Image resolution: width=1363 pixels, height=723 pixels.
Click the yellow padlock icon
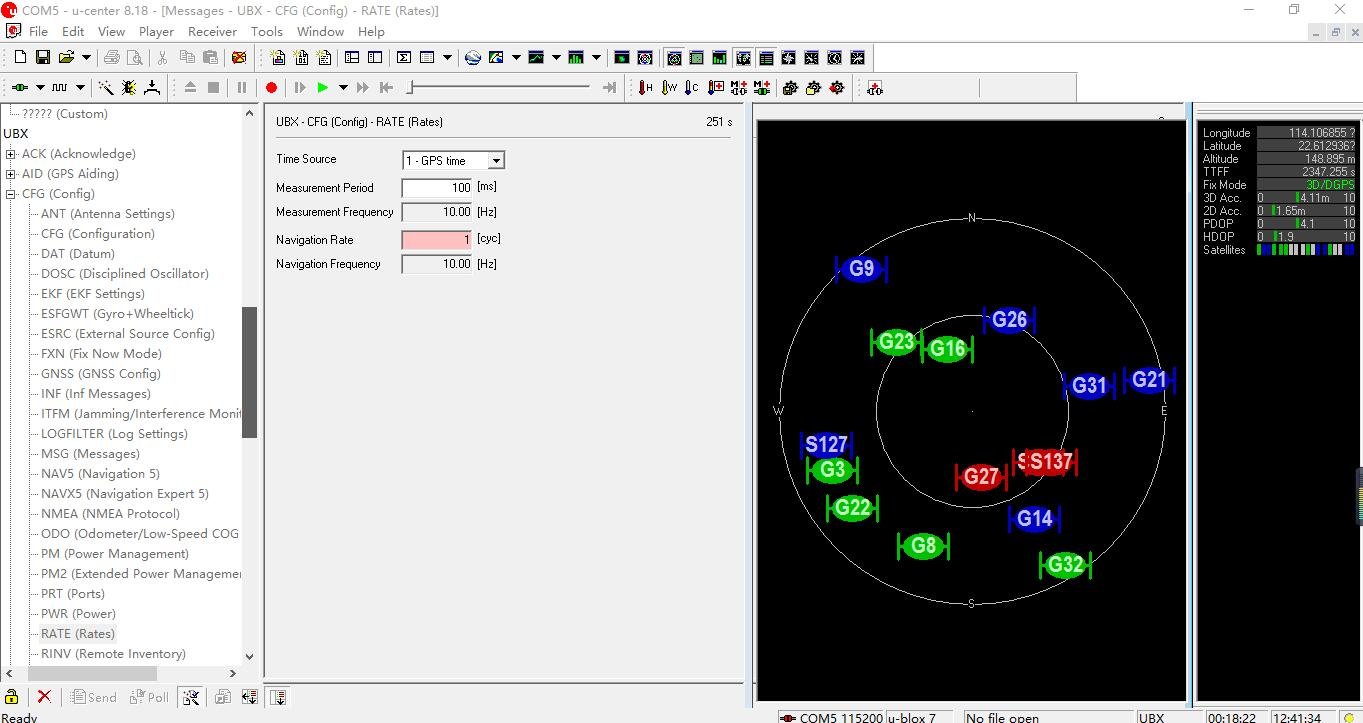tap(12, 697)
